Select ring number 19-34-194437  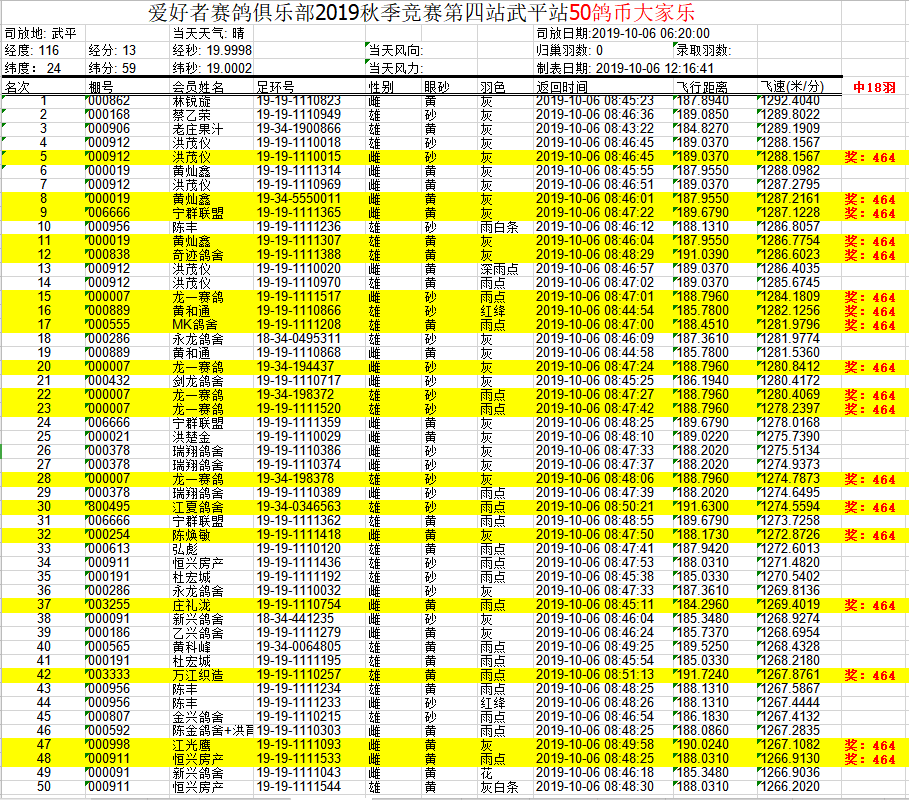pos(295,367)
